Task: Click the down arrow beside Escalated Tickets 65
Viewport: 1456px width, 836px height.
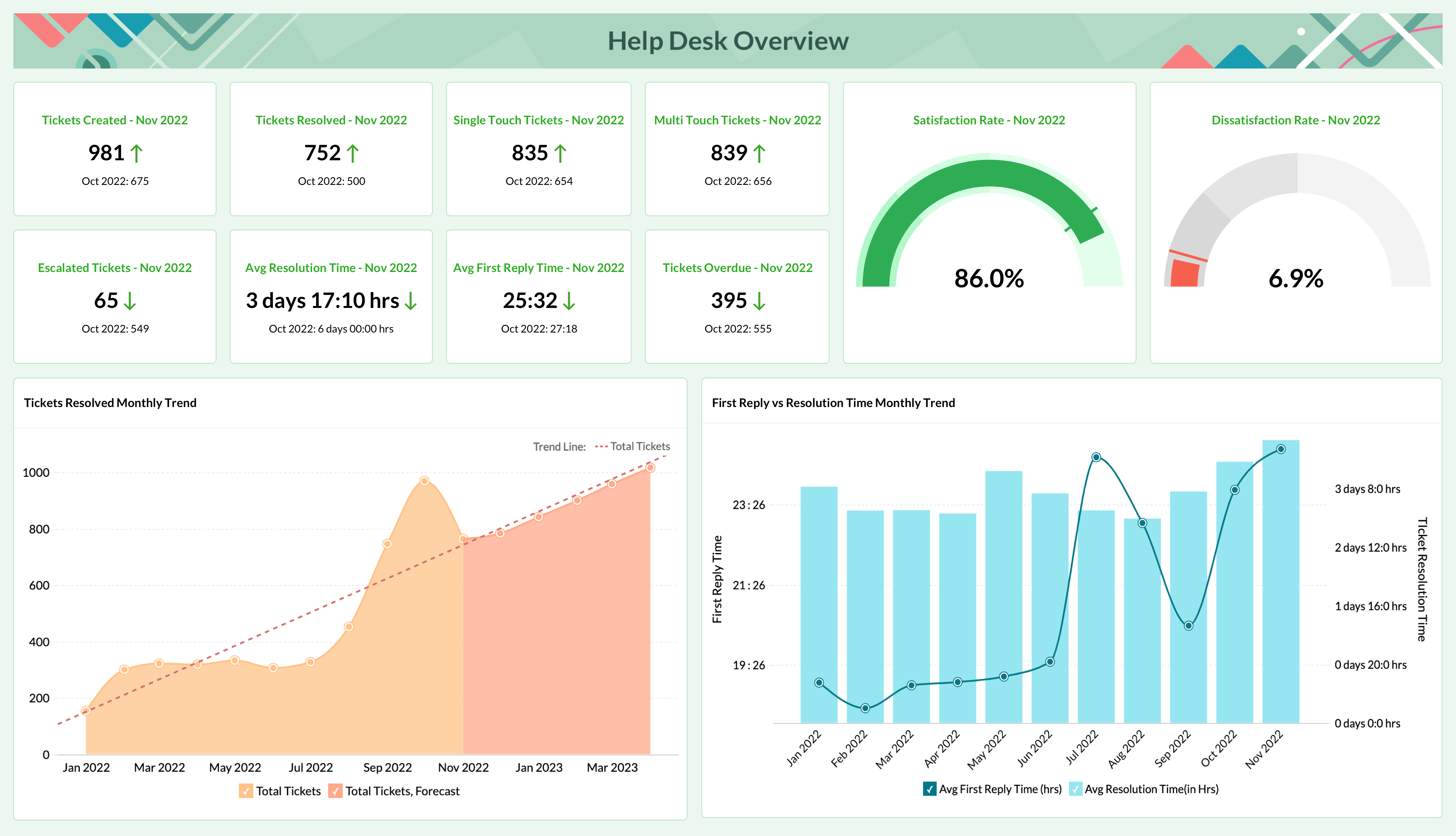Action: (x=130, y=301)
